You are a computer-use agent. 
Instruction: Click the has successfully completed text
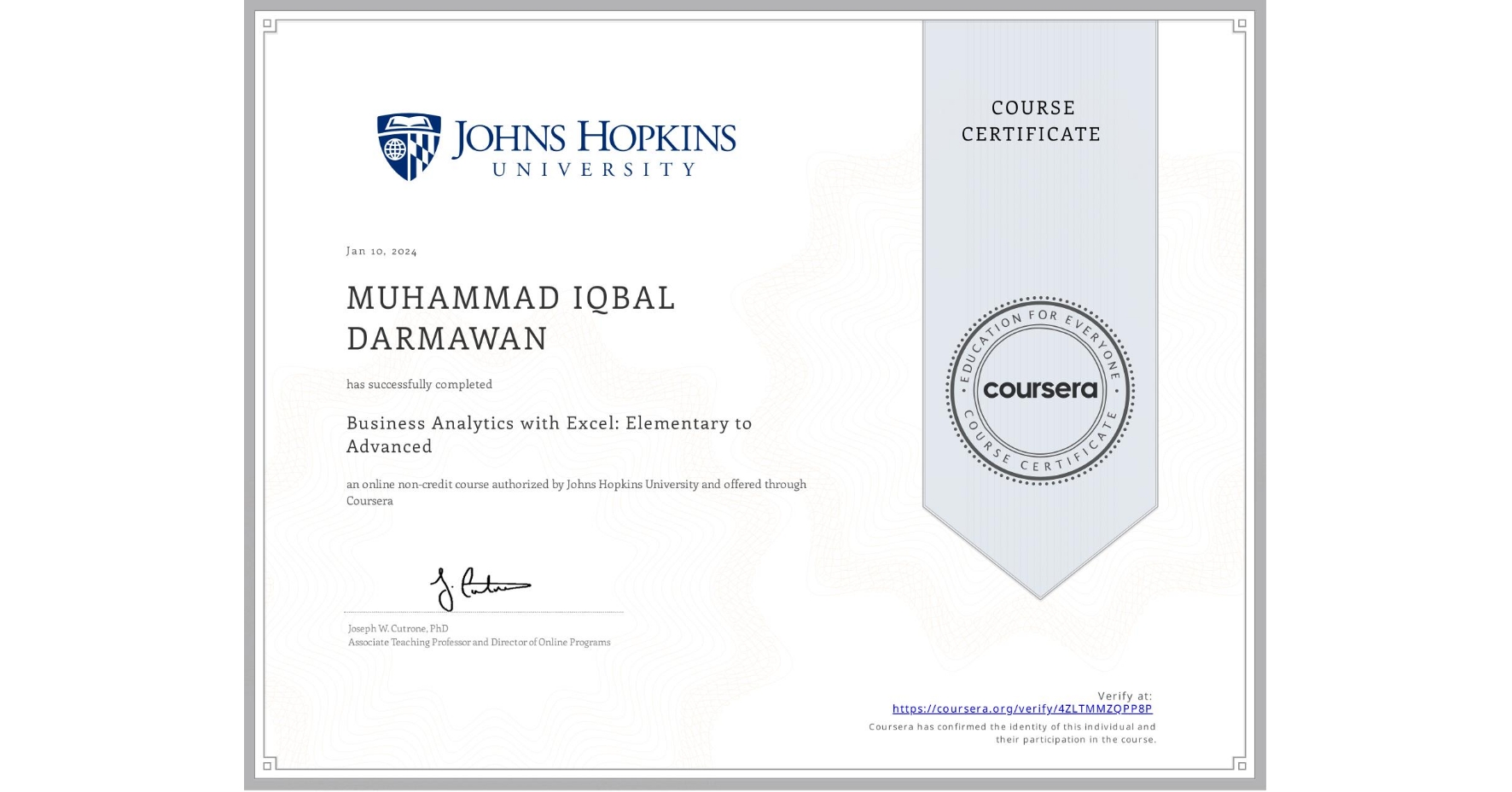click(418, 384)
